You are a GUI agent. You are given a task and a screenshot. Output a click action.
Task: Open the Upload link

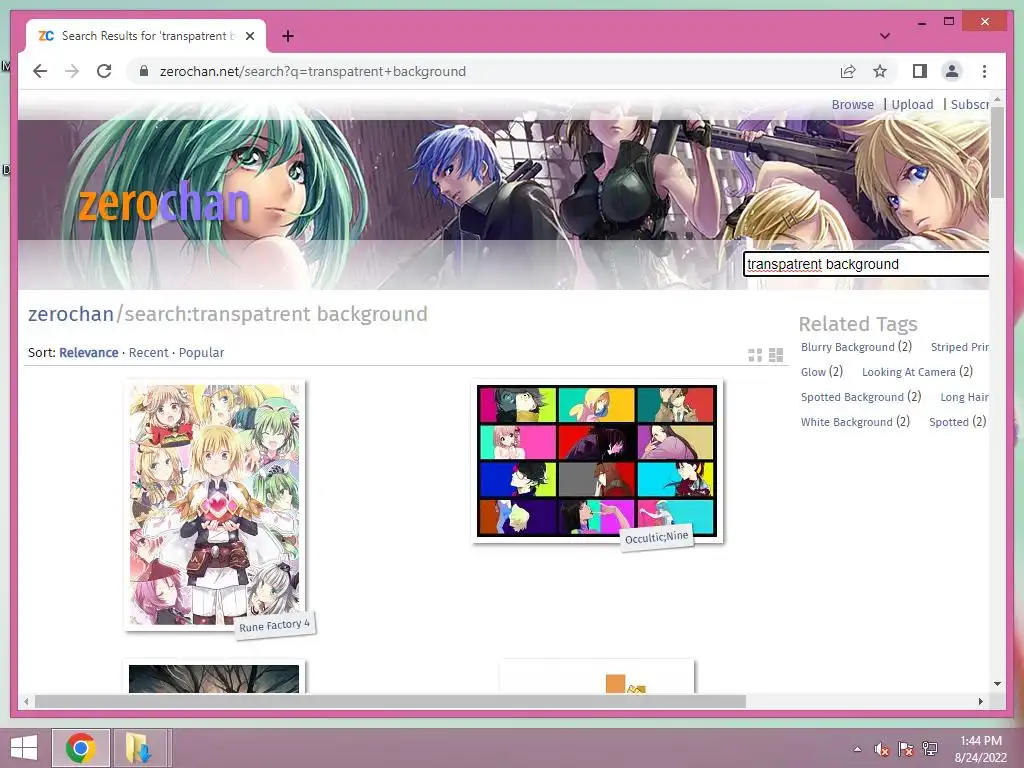coord(912,104)
